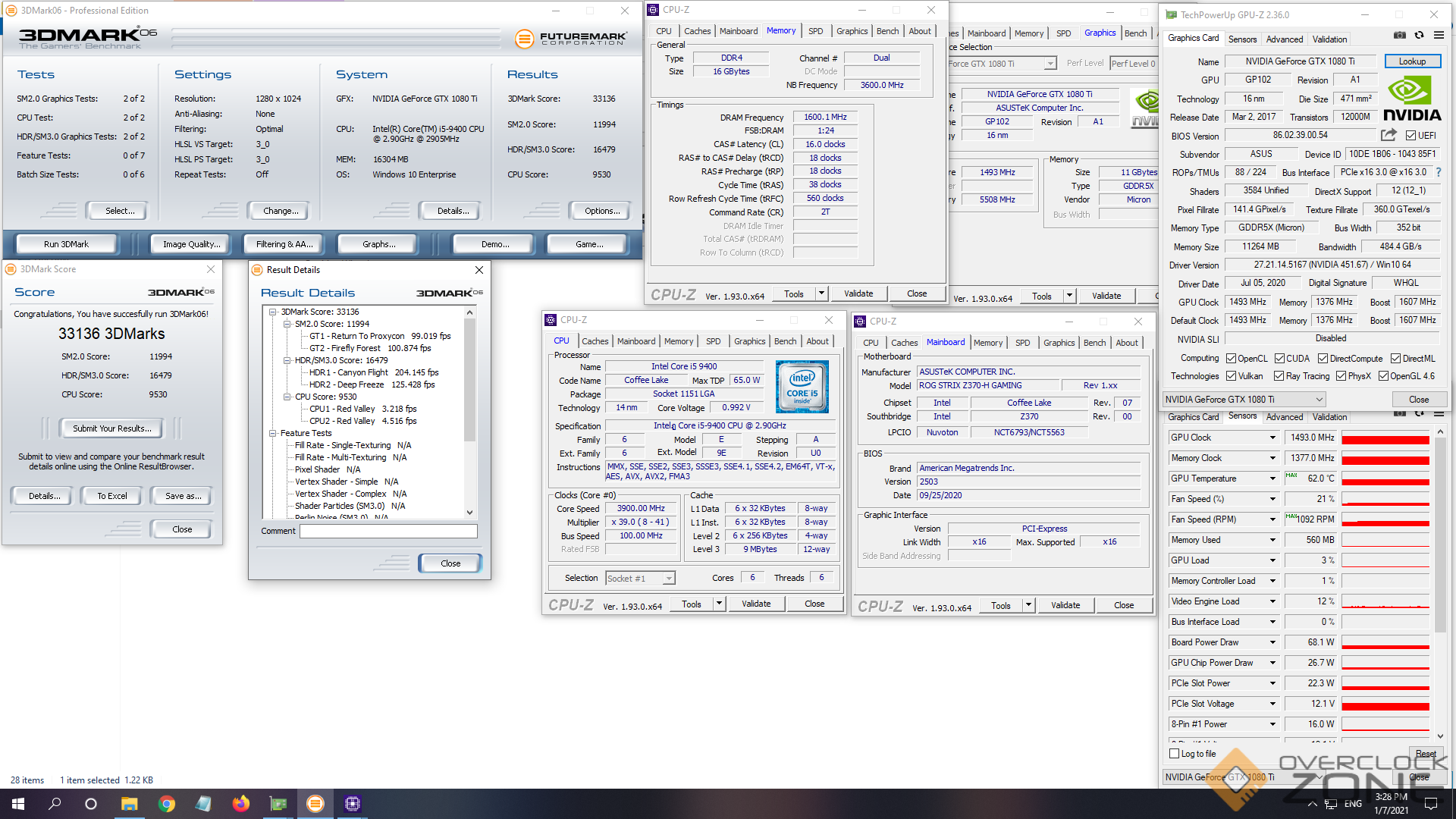Collapse the SM2.0 Score tree node
The image size is (1456, 819).
[287, 324]
